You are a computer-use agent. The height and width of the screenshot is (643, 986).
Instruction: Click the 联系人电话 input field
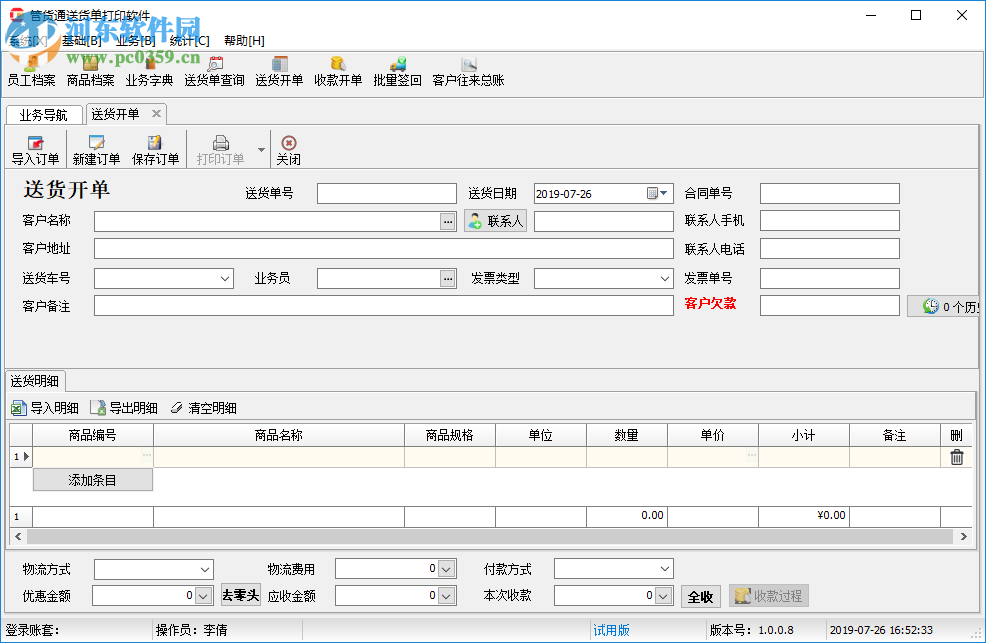(x=829, y=249)
